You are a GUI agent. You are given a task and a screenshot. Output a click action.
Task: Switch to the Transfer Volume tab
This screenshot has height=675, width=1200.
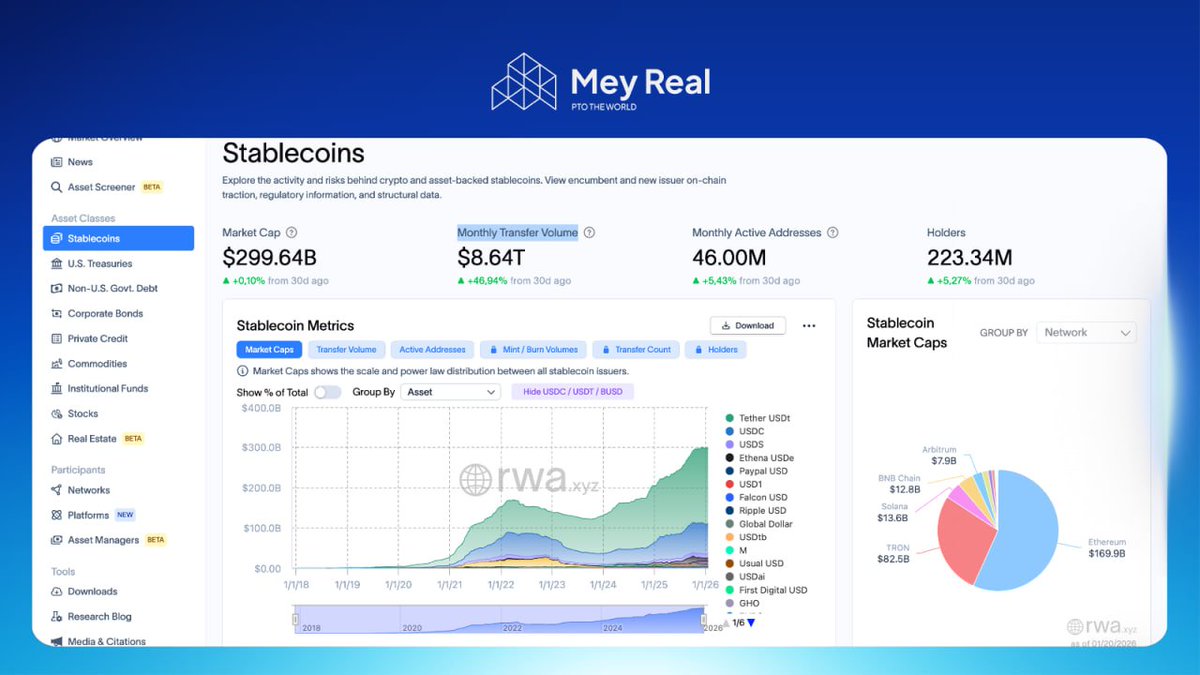346,350
